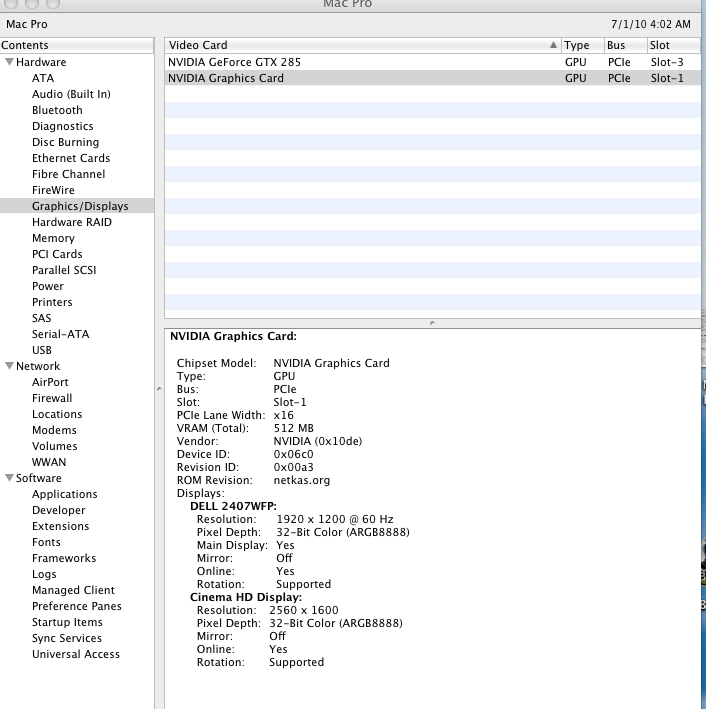Image resolution: width=706 pixels, height=709 pixels.
Task: Open Audio (Built In) section
Action: click(71, 94)
